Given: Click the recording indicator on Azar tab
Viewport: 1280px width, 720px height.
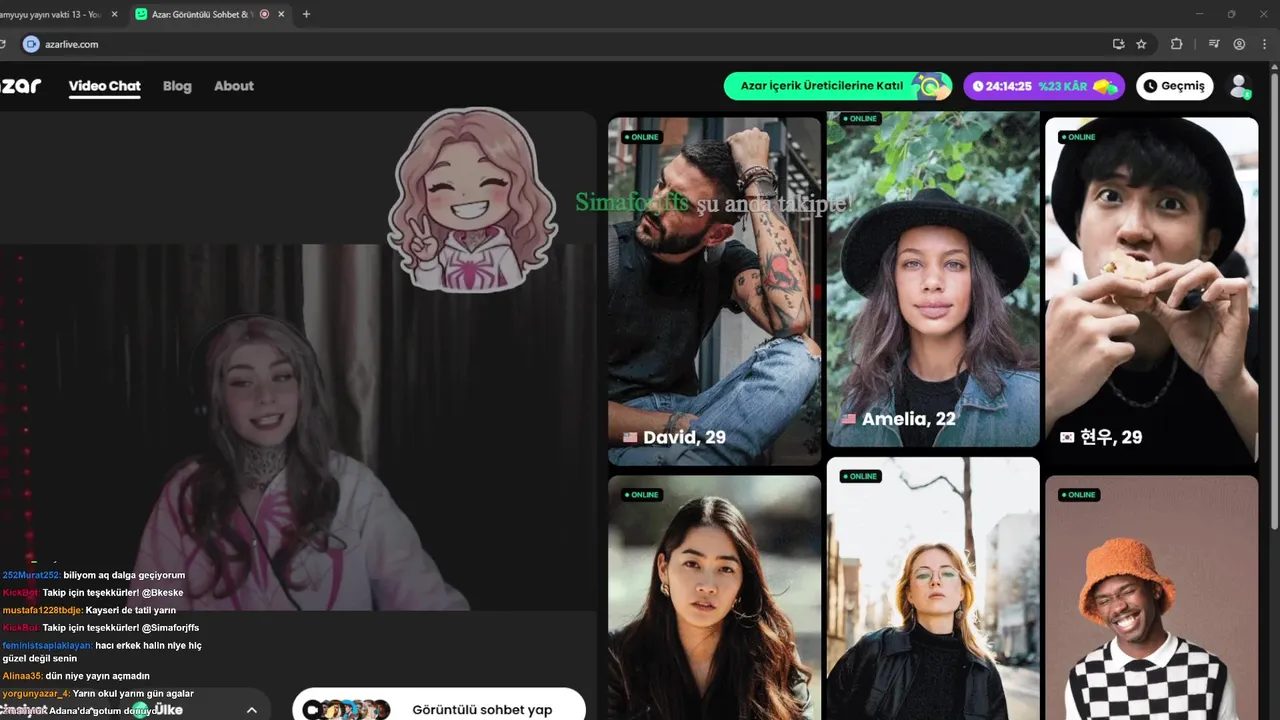Looking at the screenshot, I should tap(264, 14).
